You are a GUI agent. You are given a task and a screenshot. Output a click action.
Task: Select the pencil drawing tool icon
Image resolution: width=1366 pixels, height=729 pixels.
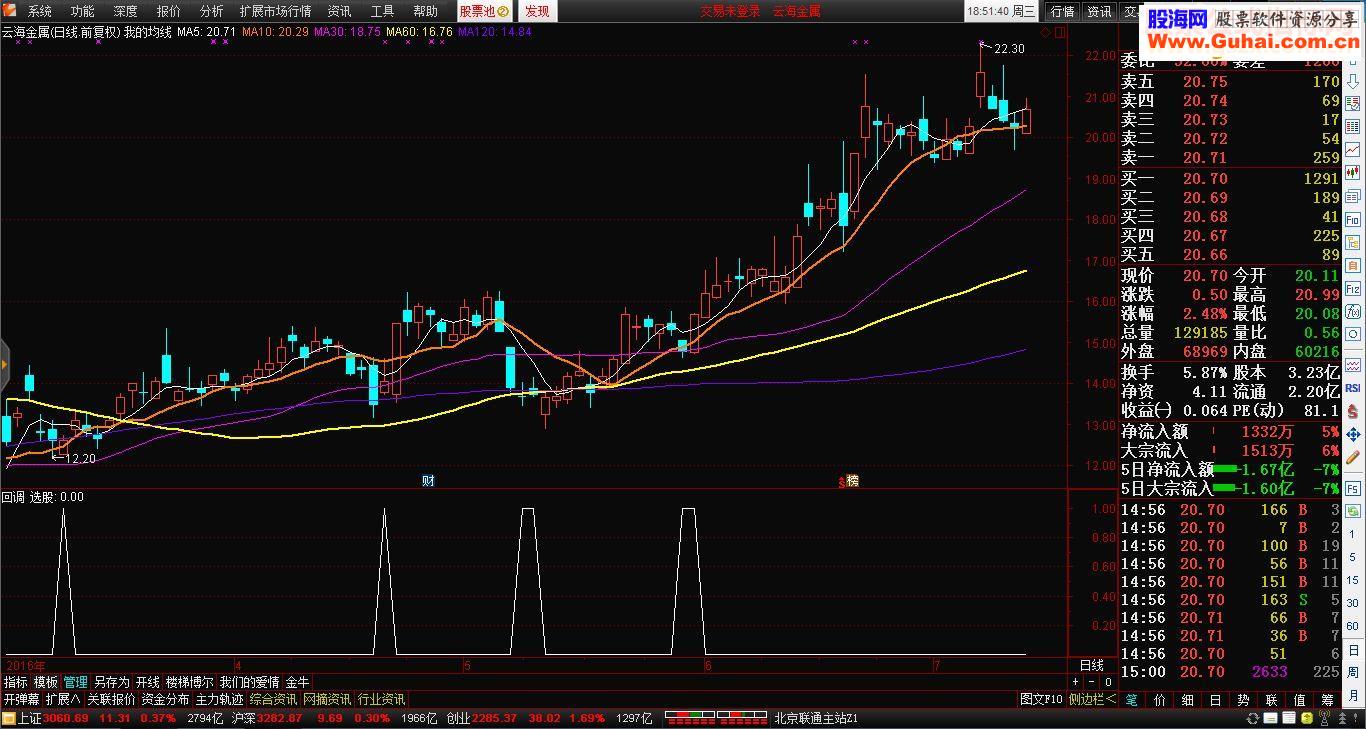[1352, 457]
